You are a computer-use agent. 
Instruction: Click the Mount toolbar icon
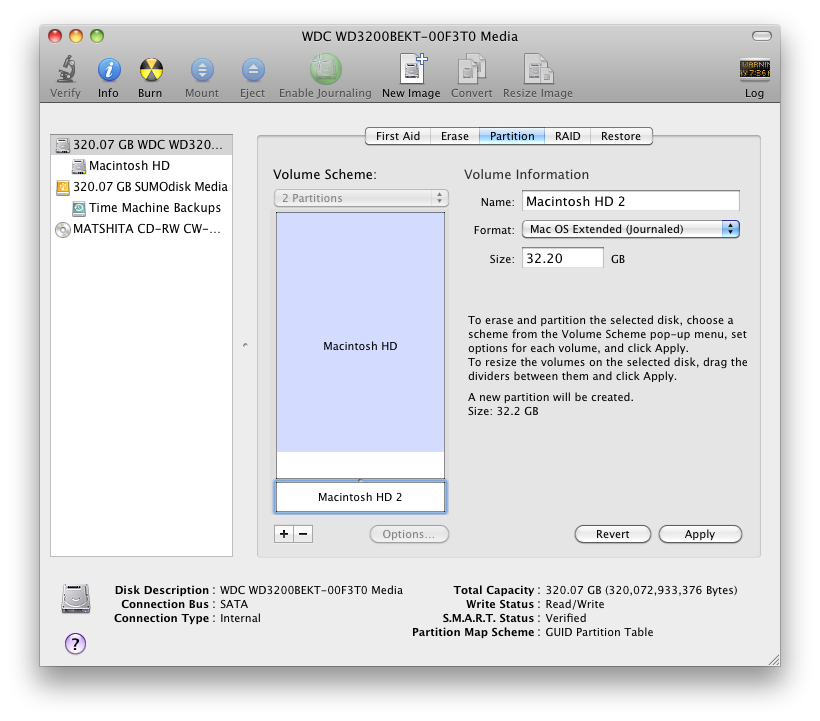pos(202,70)
